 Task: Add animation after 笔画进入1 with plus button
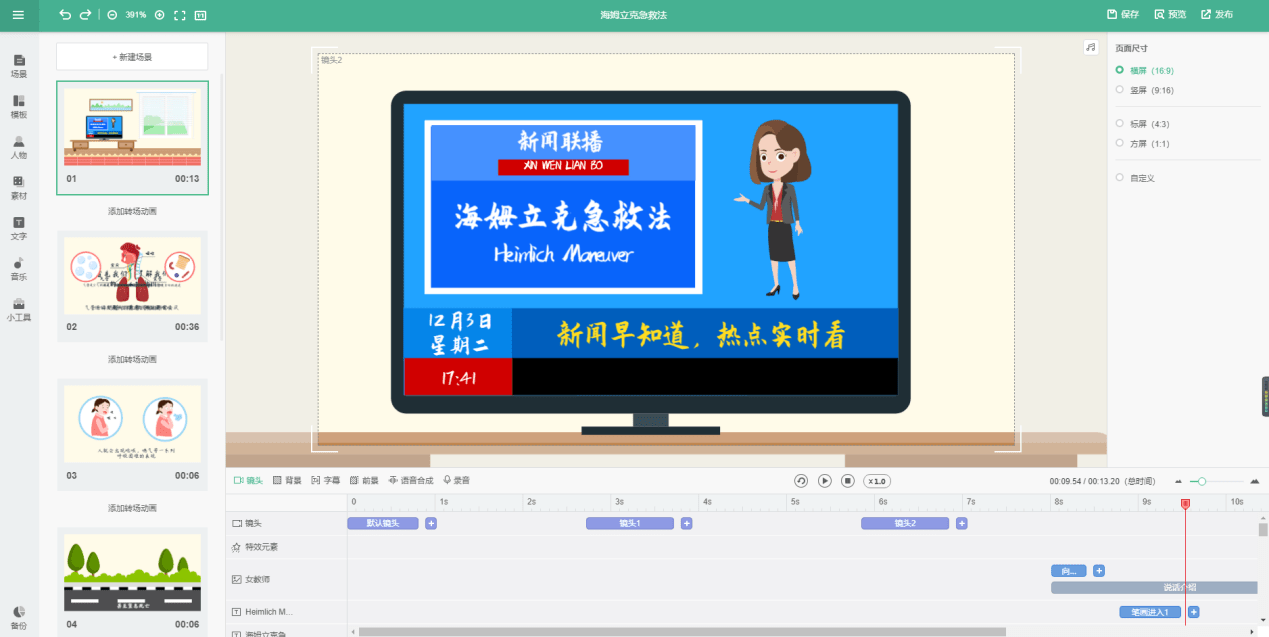(x=1193, y=612)
